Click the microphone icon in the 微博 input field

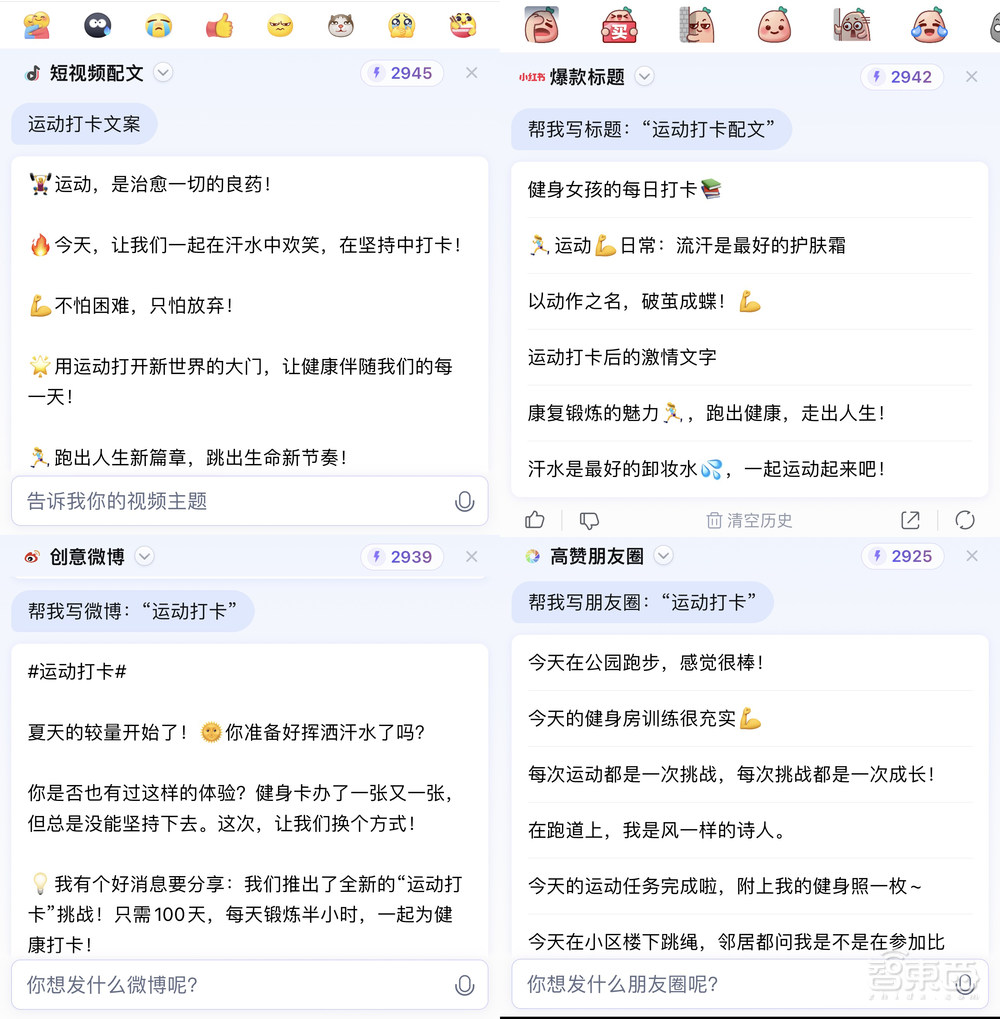465,985
